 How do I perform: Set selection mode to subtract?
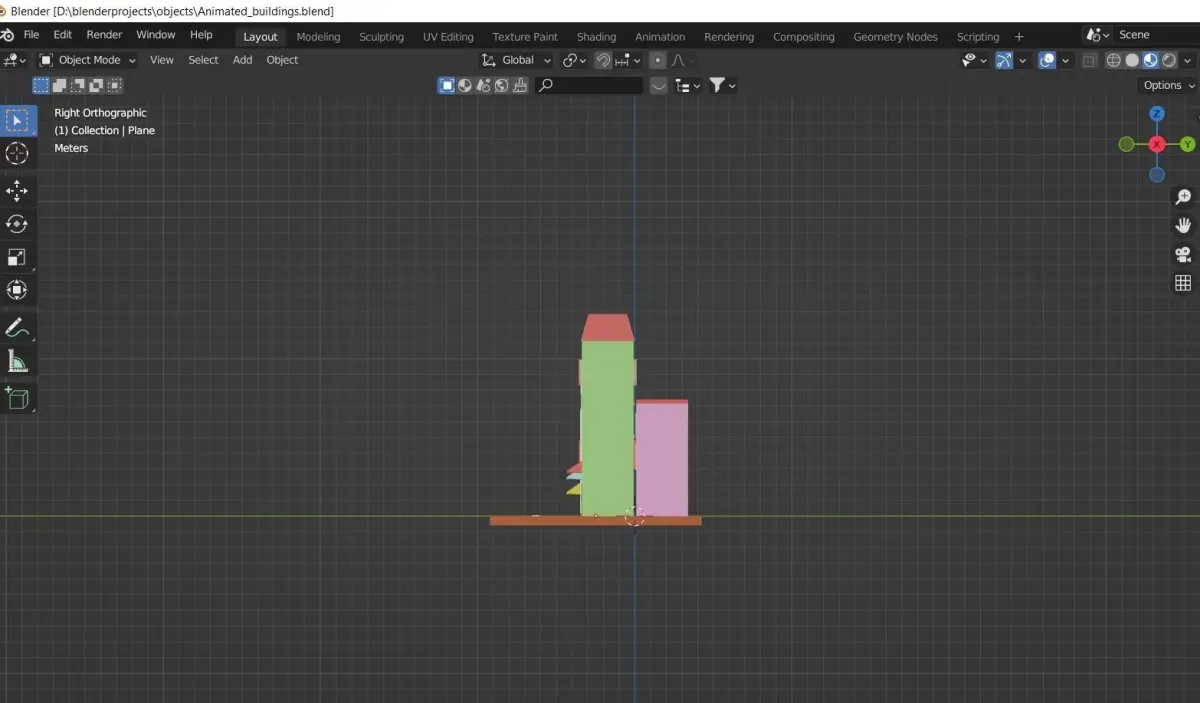(77, 86)
